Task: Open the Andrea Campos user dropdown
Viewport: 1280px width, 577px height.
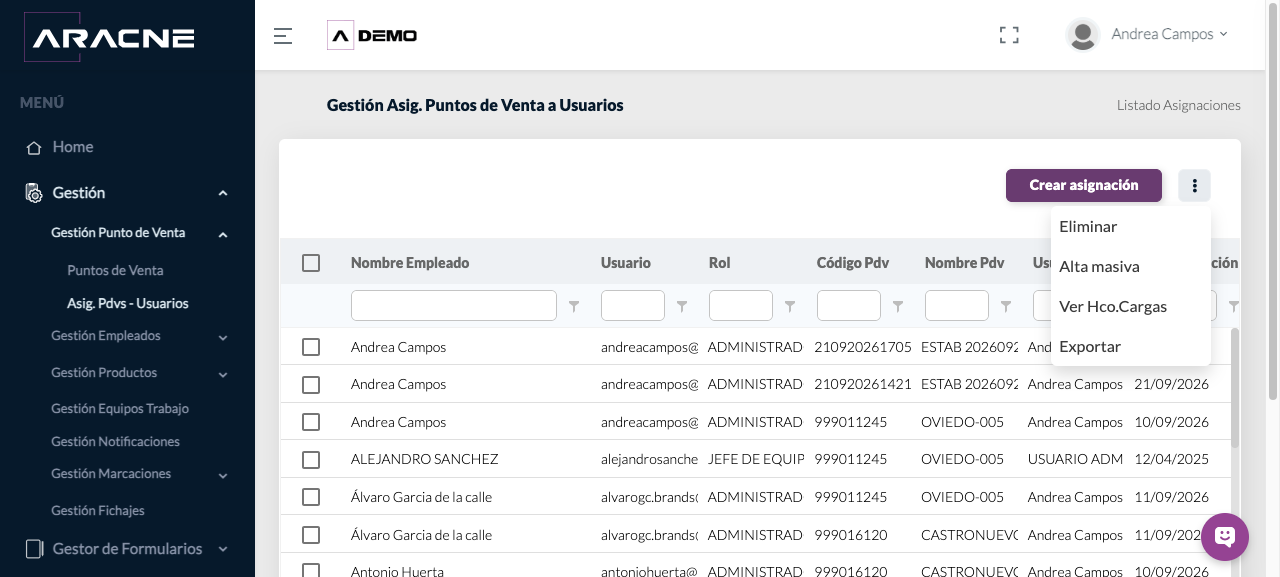Action: pyautogui.click(x=1169, y=34)
